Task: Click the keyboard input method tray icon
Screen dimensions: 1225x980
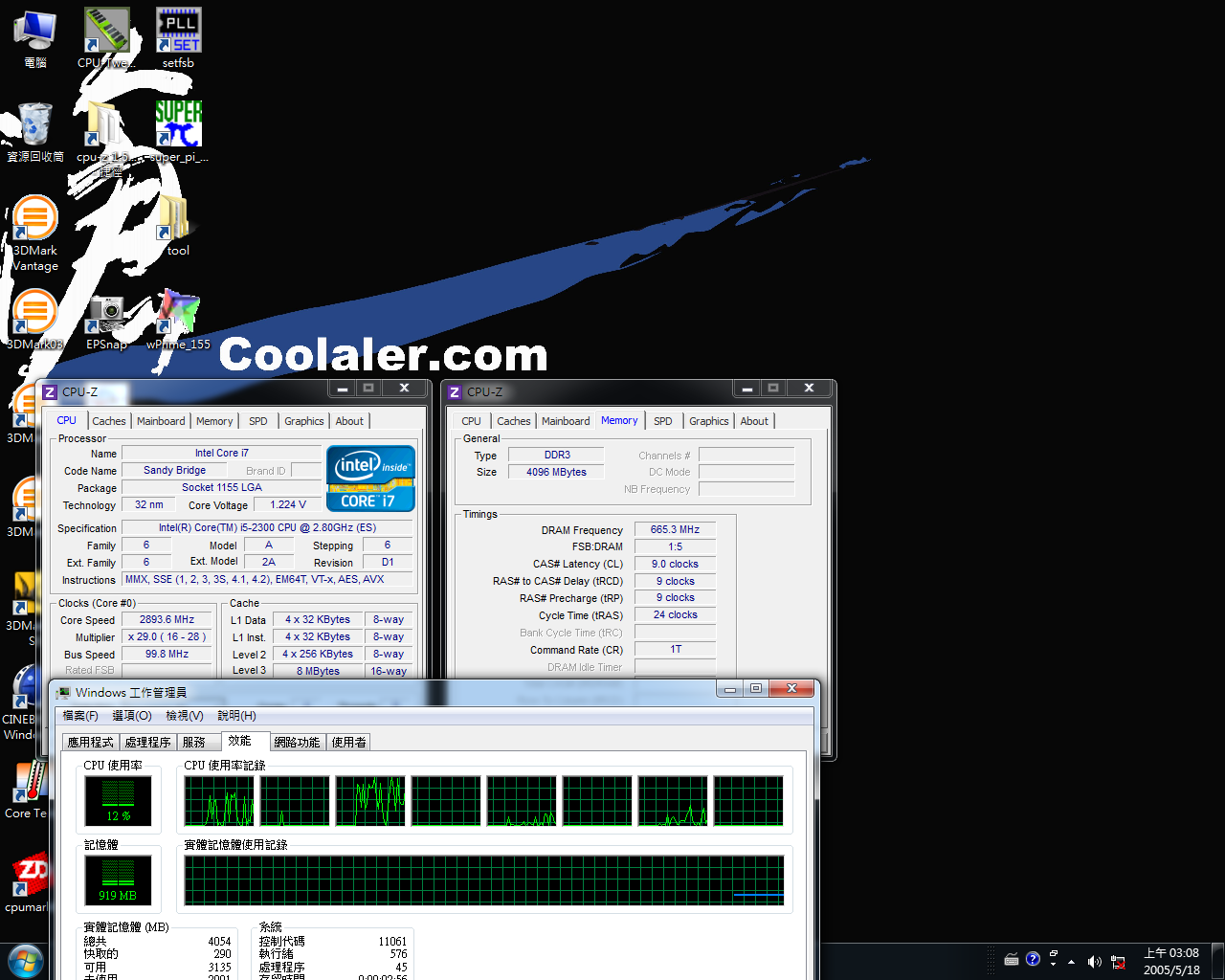Action: (x=1012, y=960)
